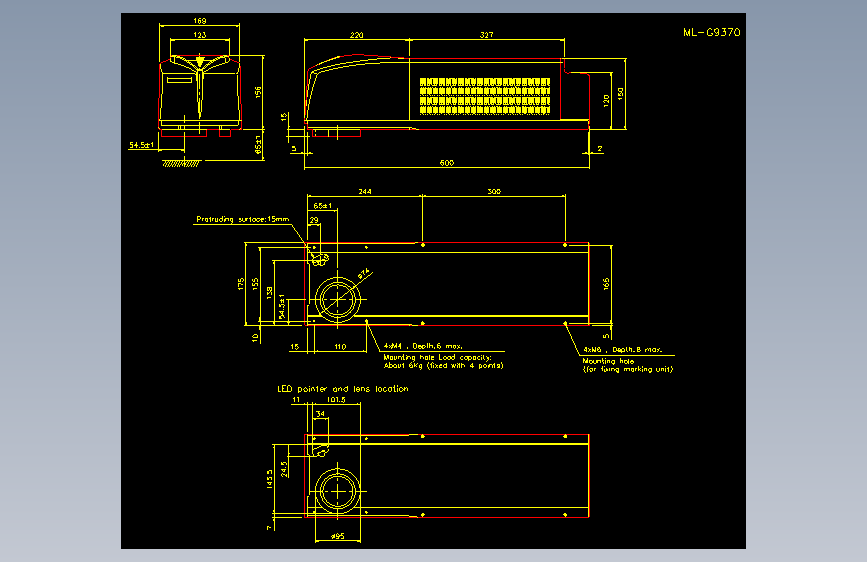Select the 300 dimension text

(494, 191)
